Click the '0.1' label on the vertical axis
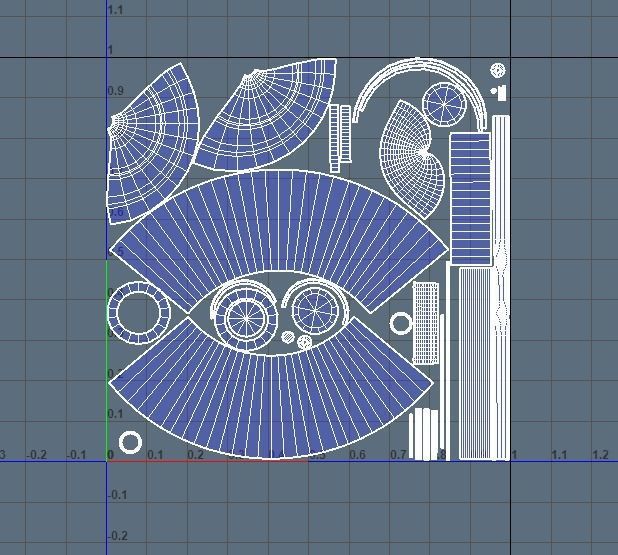This screenshot has height=555, width=618. pos(115,413)
